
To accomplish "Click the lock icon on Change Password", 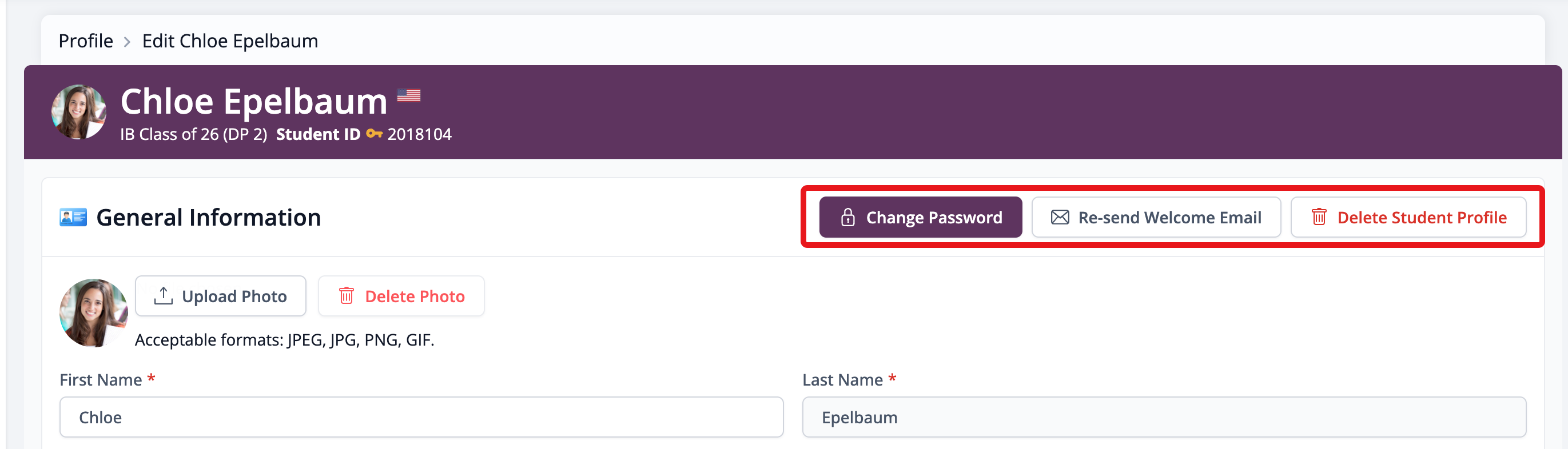I will 847,217.
